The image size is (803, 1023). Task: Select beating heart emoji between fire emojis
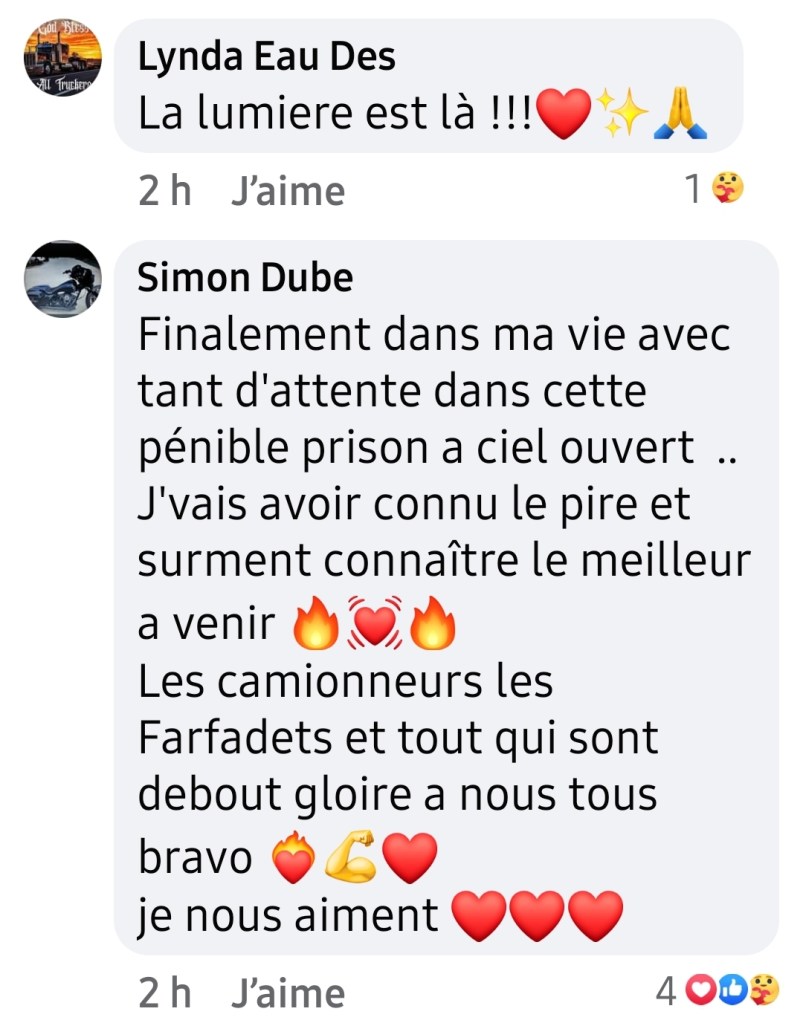(x=374, y=623)
